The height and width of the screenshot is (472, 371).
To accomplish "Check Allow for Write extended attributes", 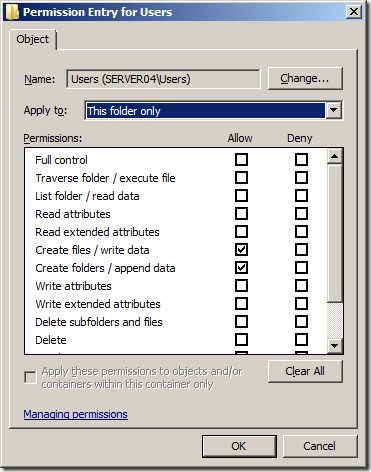I will pyautogui.click(x=241, y=304).
